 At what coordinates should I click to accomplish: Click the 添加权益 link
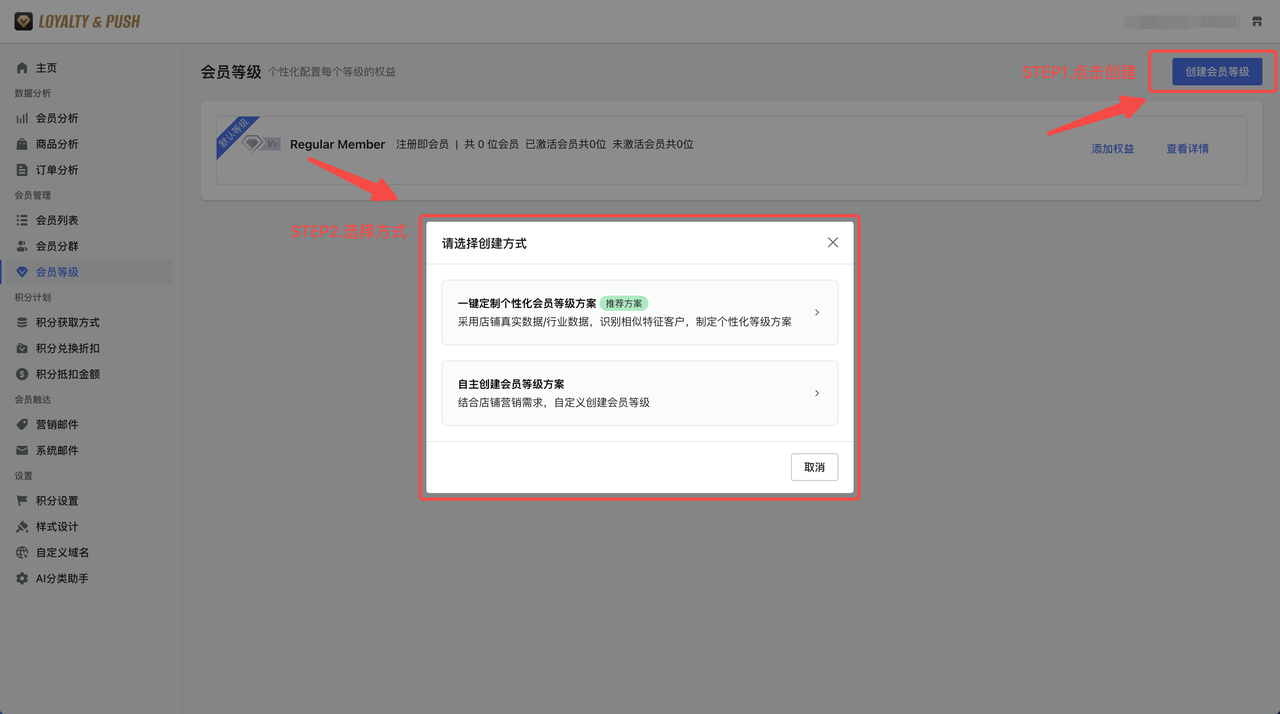1112,149
